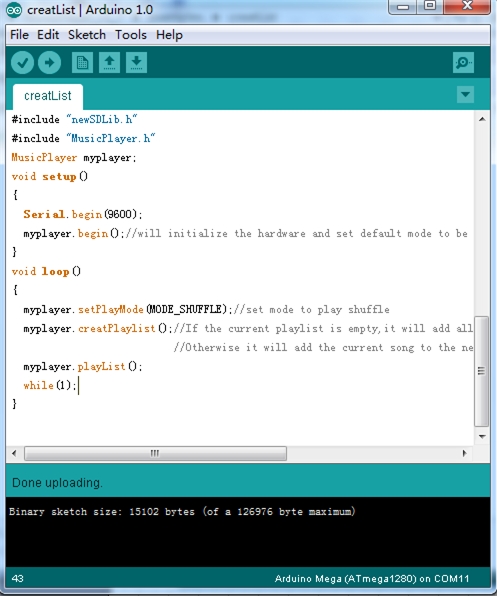The image size is (497, 596).
Task: Open the File menu
Action: pos(19,35)
